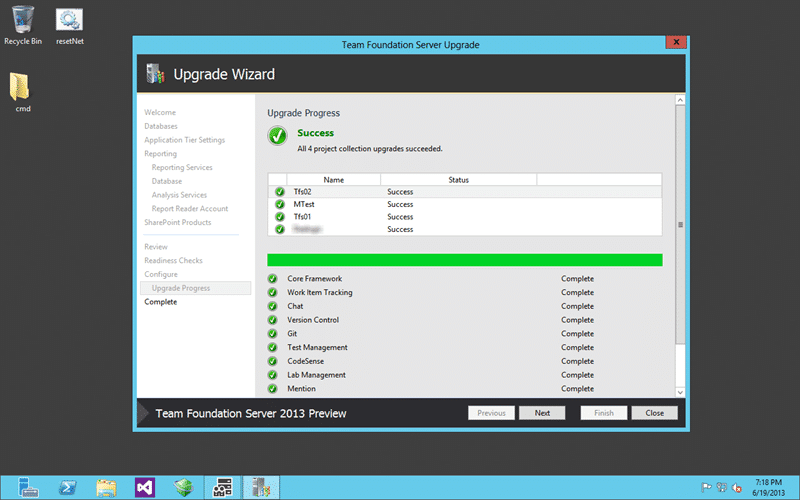Click the Complete status for Core Framework
Screen dimensions: 800x500
pyautogui.click(x=578, y=279)
